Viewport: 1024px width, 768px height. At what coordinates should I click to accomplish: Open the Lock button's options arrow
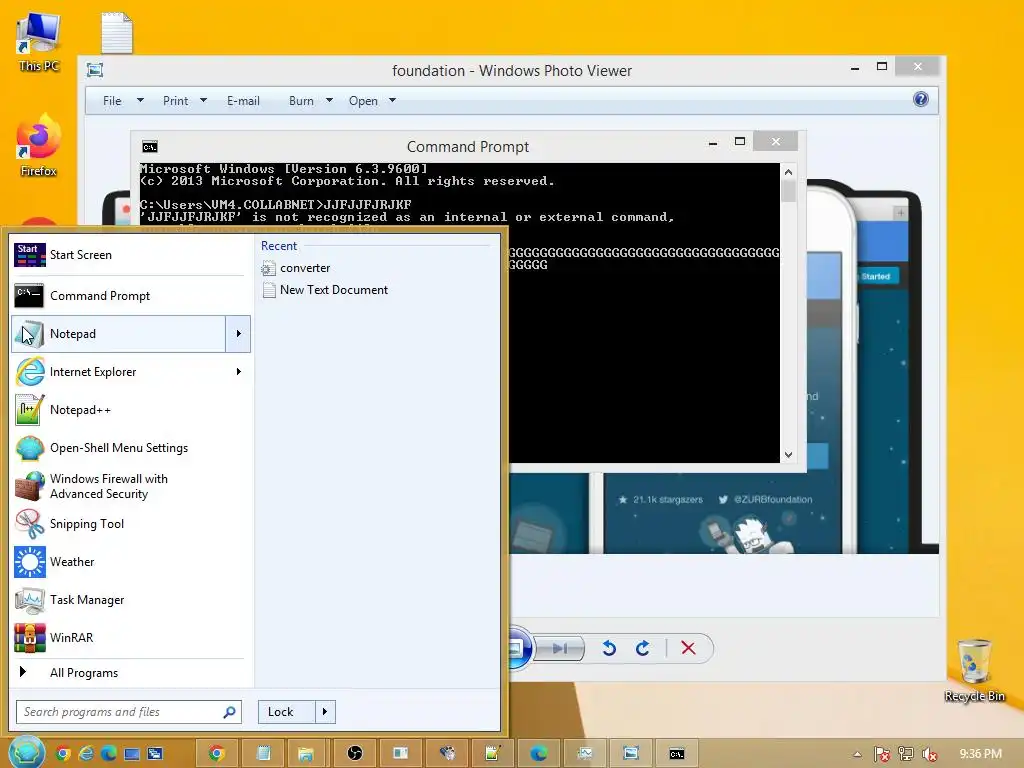[x=325, y=712]
